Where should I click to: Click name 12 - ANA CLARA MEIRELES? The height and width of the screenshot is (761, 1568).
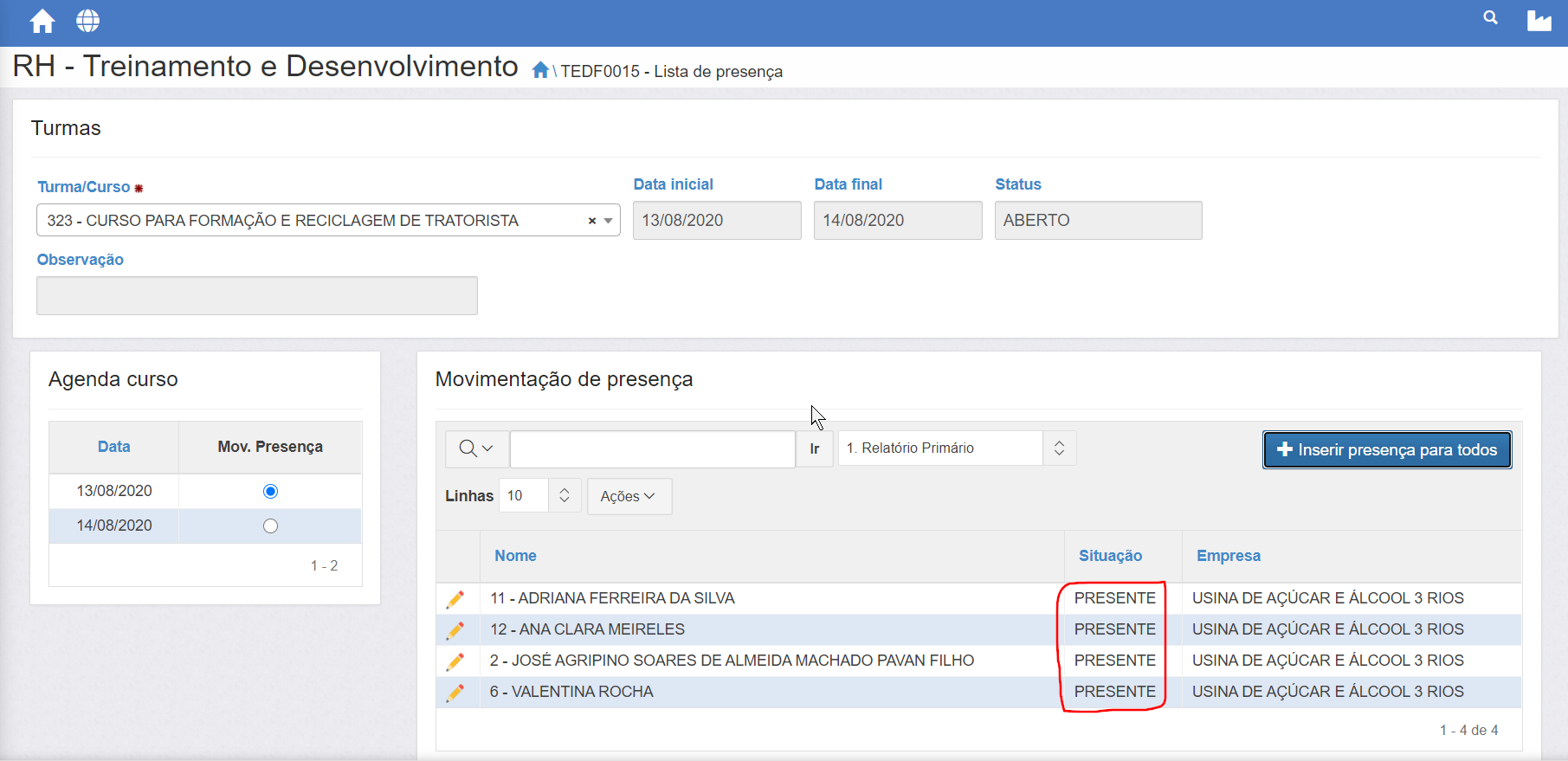pyautogui.click(x=587, y=629)
